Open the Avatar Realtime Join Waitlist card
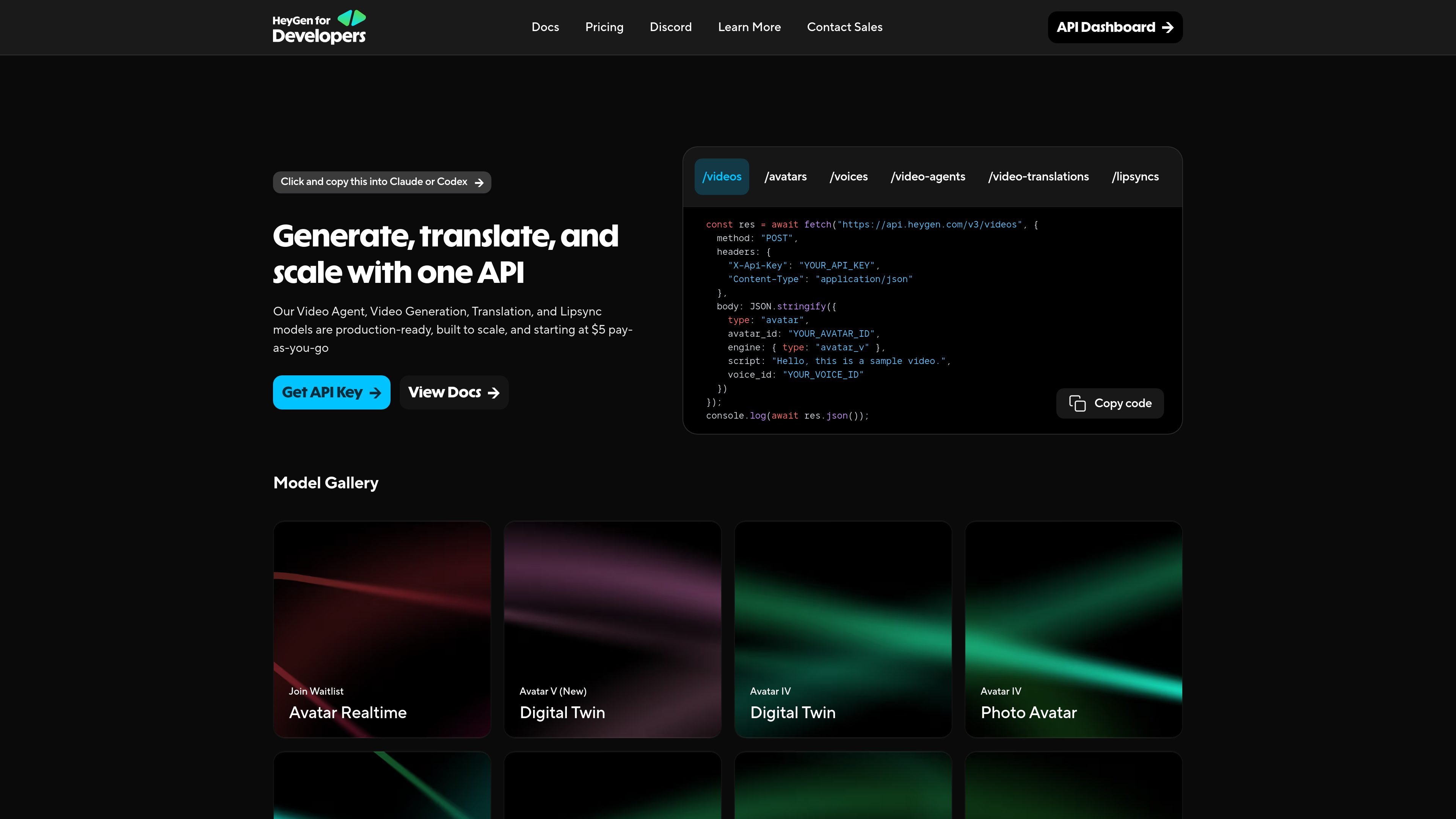Viewport: 1456px width, 819px height. pyautogui.click(x=382, y=629)
